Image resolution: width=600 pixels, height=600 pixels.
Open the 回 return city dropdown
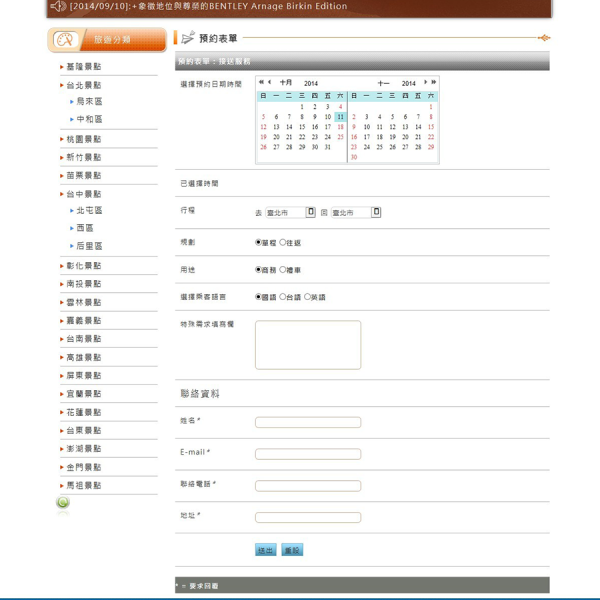[x=356, y=212]
